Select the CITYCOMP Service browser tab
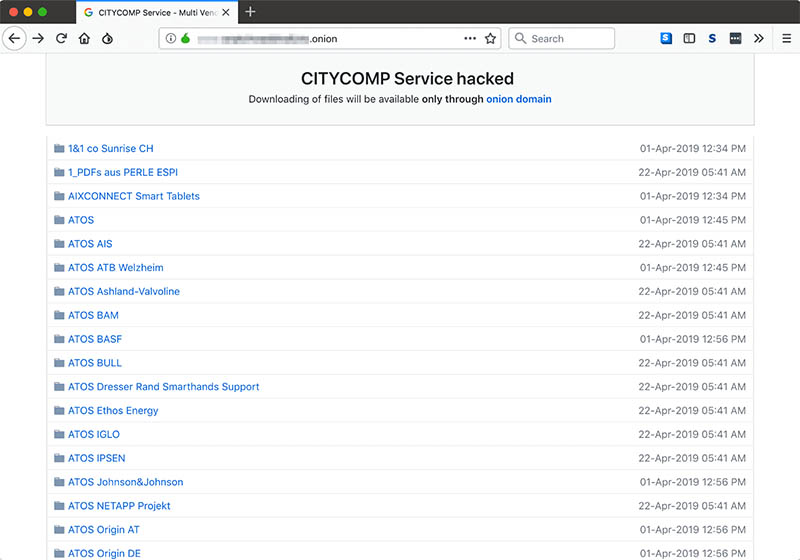The width and height of the screenshot is (800, 560). pyautogui.click(x=157, y=12)
